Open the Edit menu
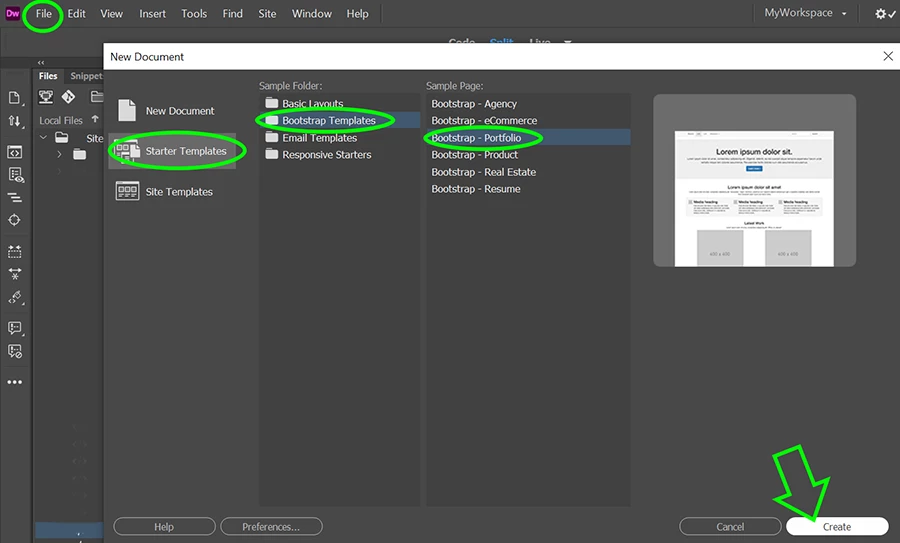 pyautogui.click(x=76, y=13)
